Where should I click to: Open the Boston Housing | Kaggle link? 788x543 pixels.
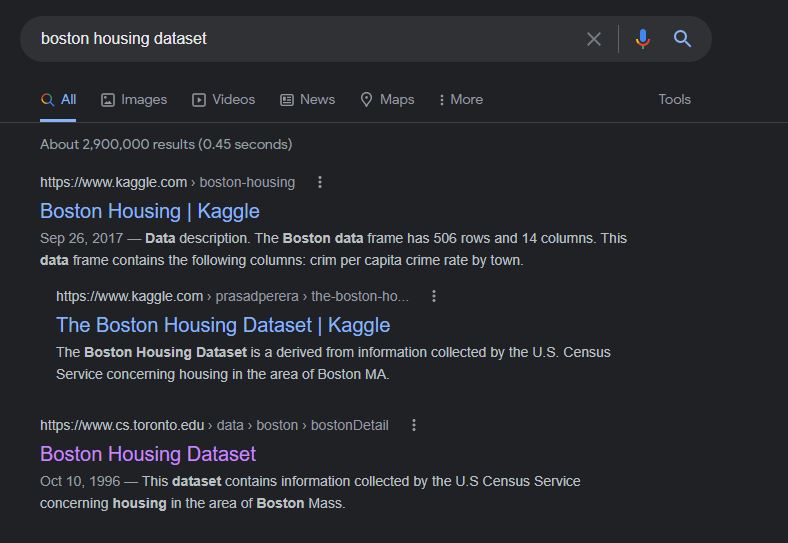tap(149, 211)
